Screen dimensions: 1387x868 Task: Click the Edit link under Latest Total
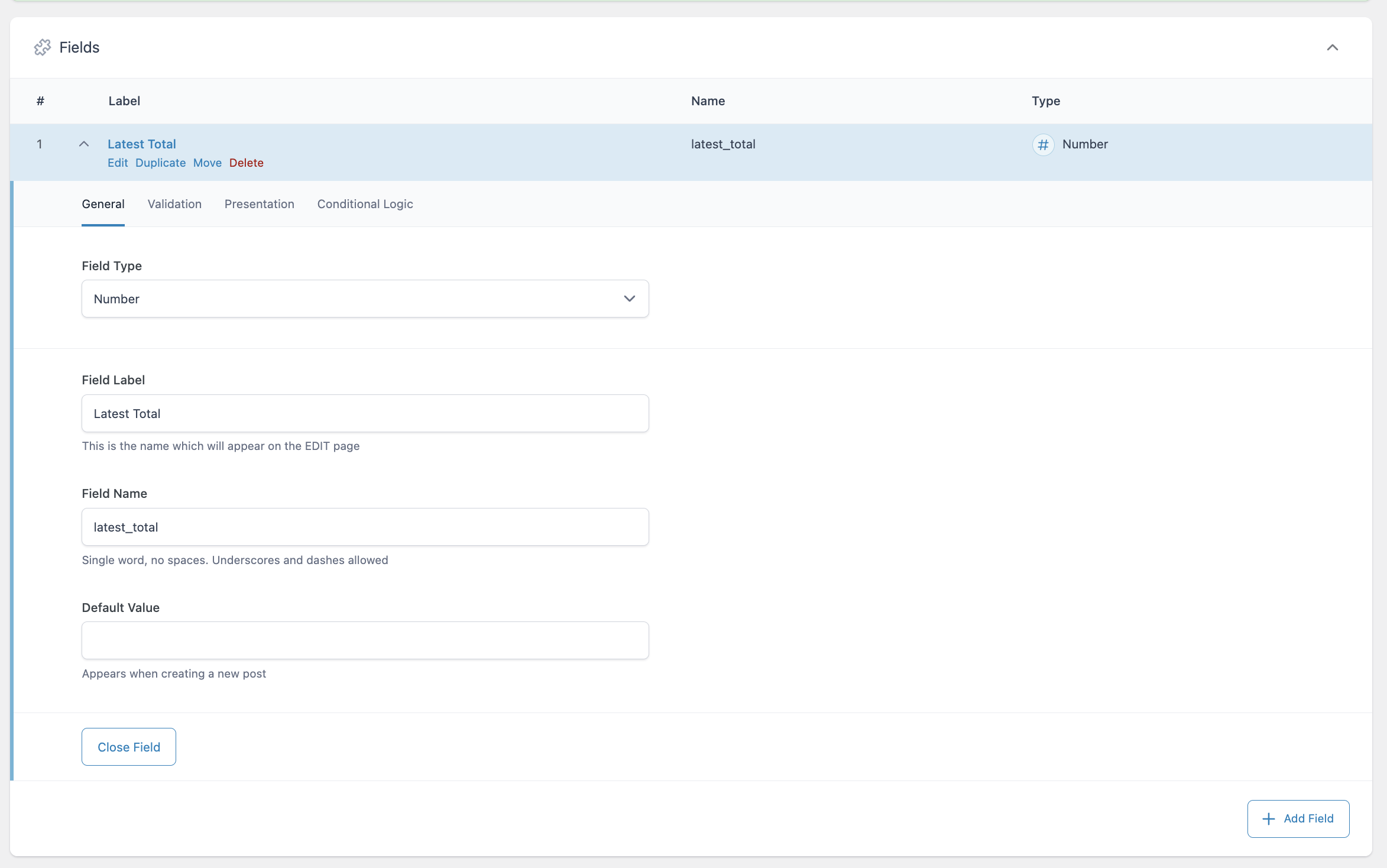coord(118,163)
